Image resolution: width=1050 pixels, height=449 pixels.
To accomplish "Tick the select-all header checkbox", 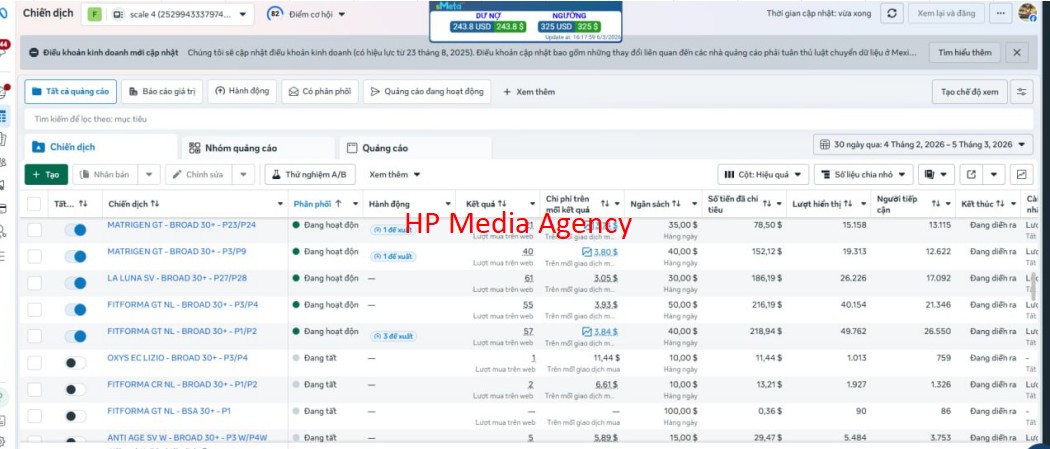I will [34, 204].
